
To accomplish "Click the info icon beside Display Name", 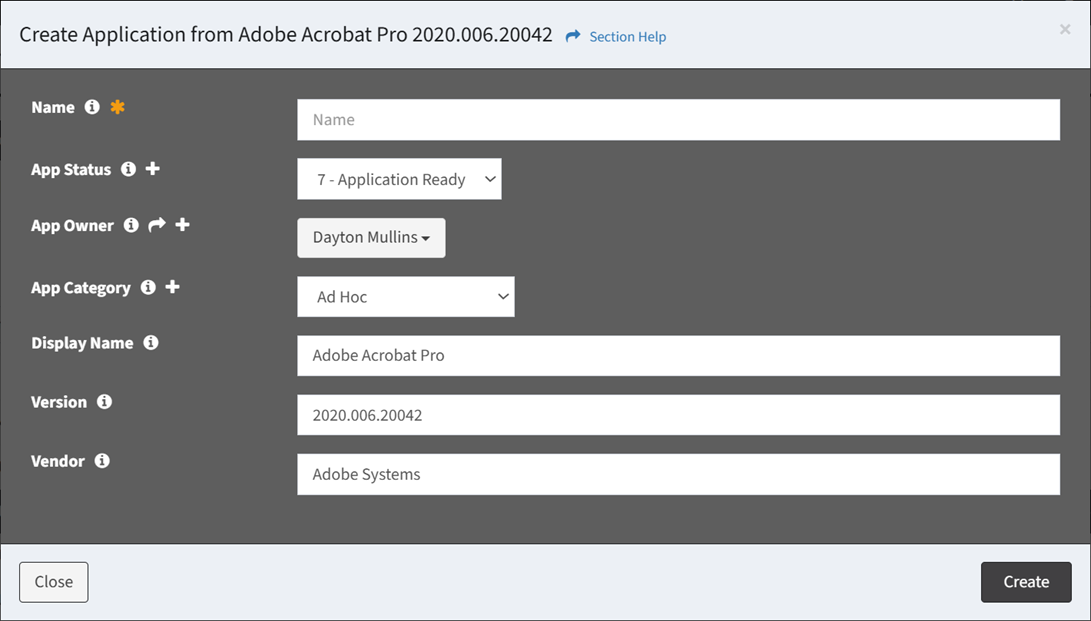I will (x=151, y=342).
